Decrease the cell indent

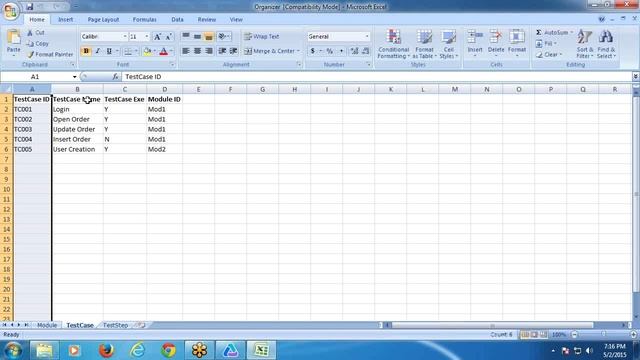pyautogui.click(x=222, y=51)
